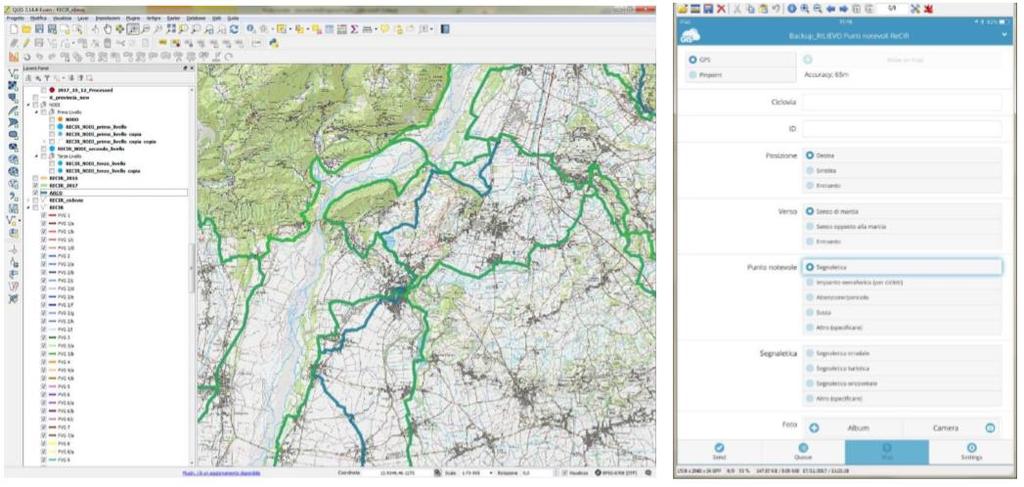The height and width of the screenshot is (487, 1024).
Task: Select the RECIR_NODI_secondo_livello layer row
Action: click(91, 149)
